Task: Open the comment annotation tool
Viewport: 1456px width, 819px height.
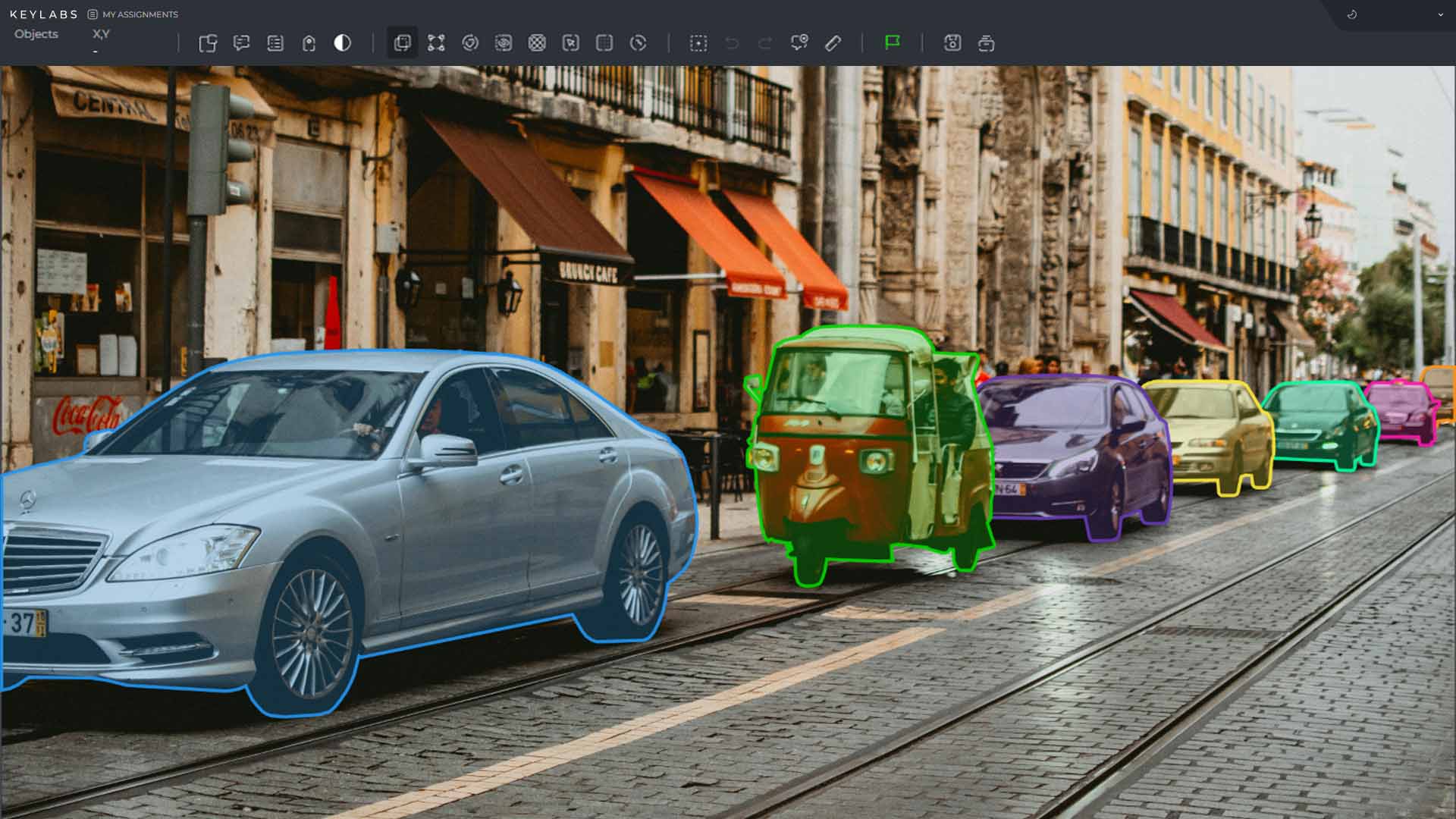Action: pos(243,43)
